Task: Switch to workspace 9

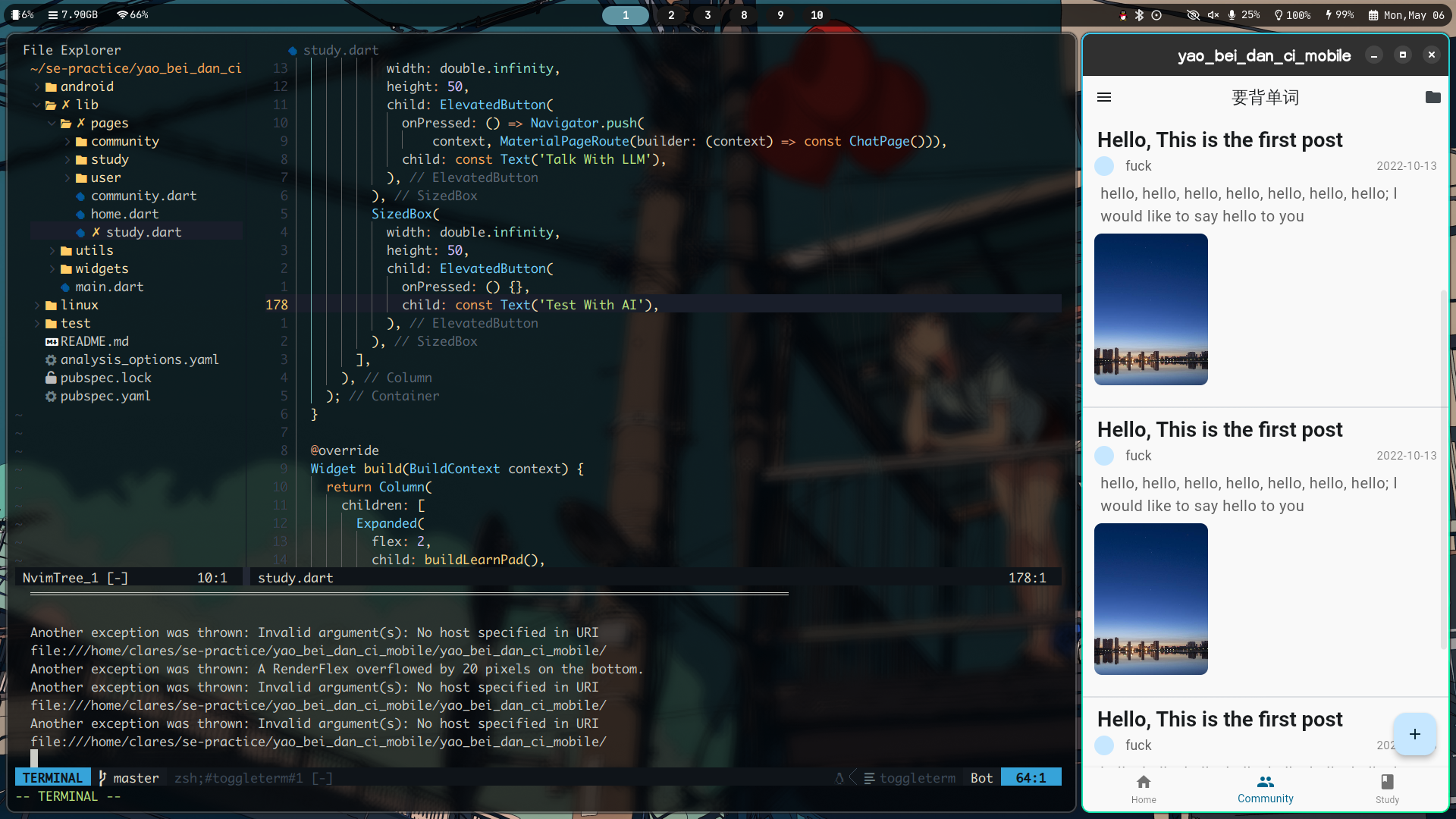Action: pyautogui.click(x=780, y=15)
